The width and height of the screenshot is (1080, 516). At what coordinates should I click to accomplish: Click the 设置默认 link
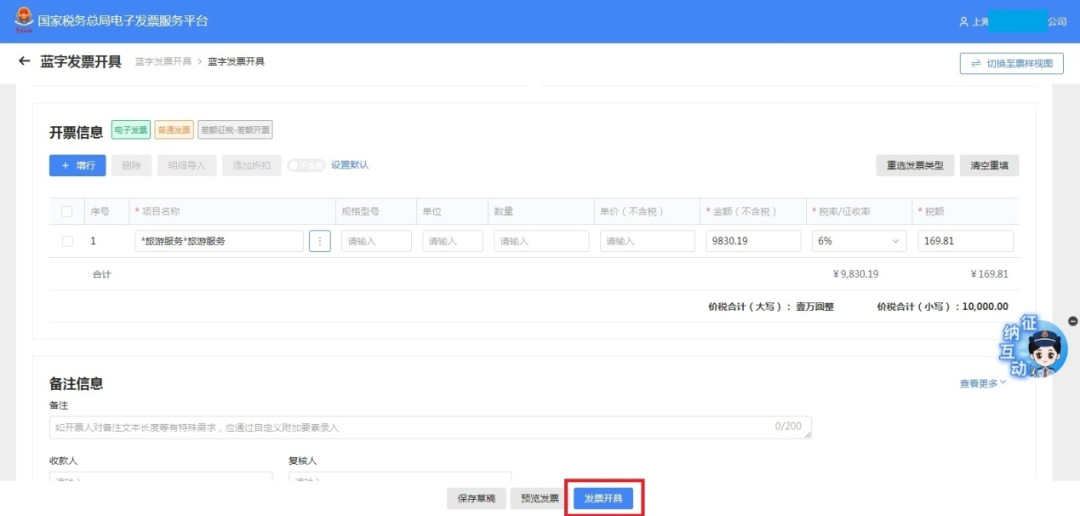(x=350, y=165)
